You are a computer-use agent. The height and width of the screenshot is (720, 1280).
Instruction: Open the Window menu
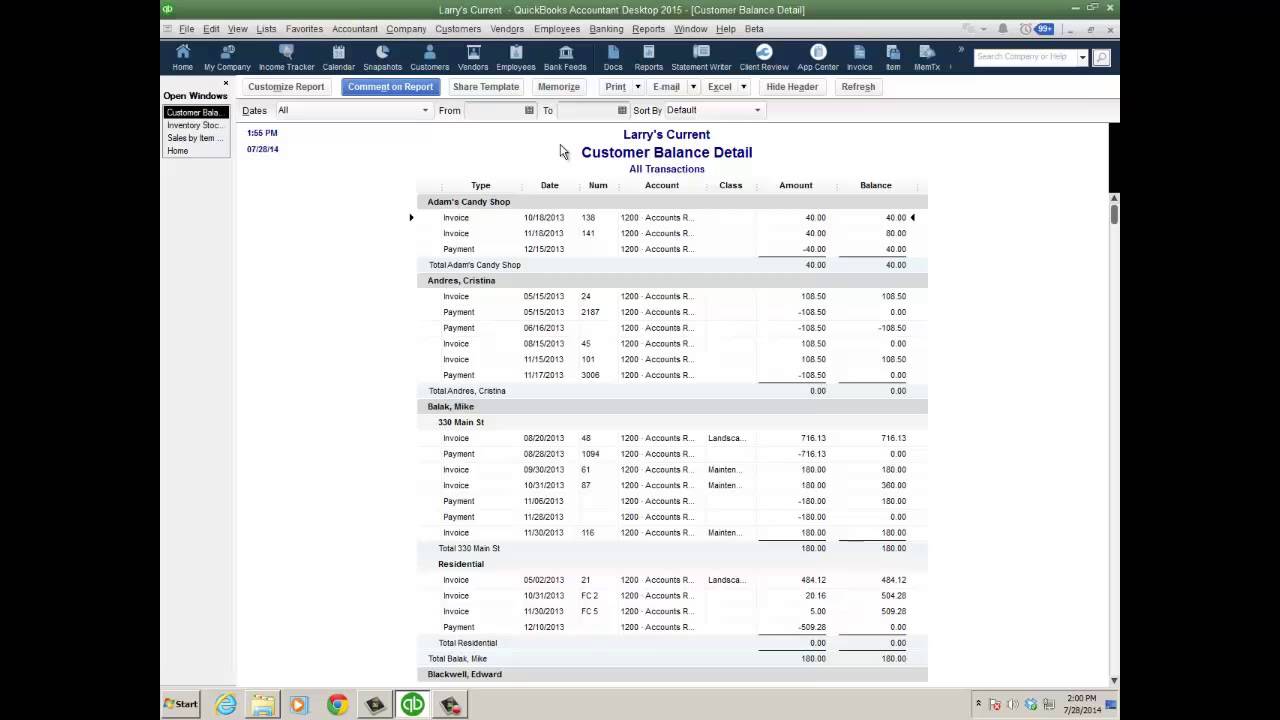pyautogui.click(x=690, y=29)
